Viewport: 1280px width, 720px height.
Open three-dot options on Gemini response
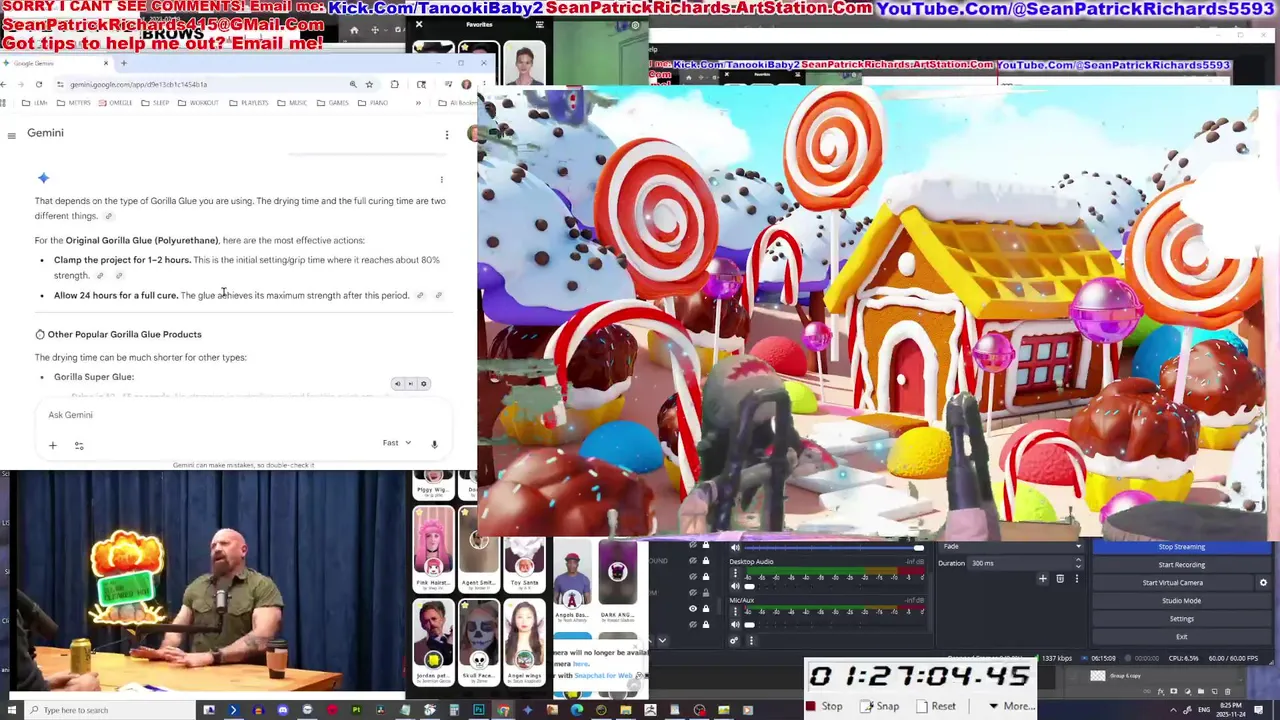(441, 180)
